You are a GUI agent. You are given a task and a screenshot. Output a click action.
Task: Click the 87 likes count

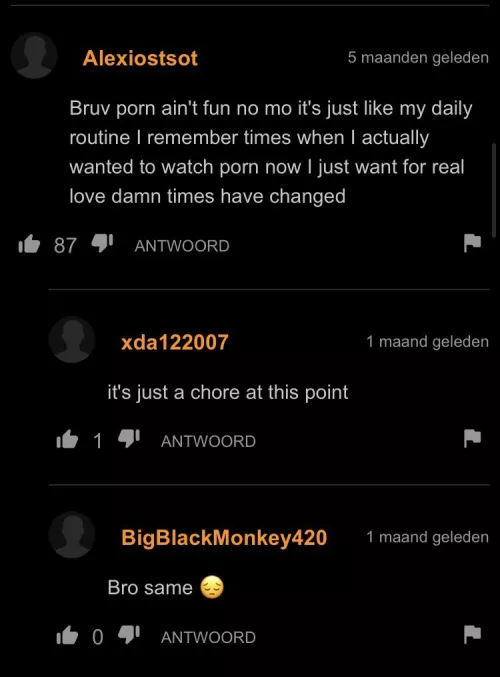65,245
